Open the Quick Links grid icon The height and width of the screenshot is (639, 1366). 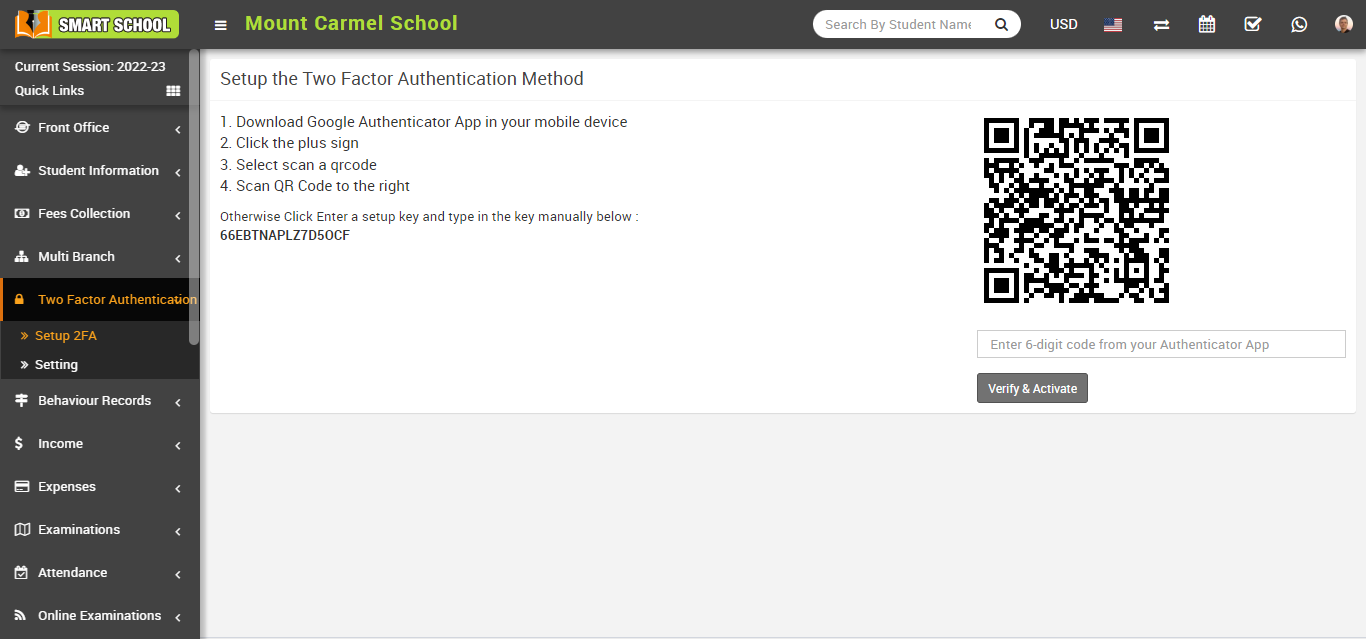point(173,91)
